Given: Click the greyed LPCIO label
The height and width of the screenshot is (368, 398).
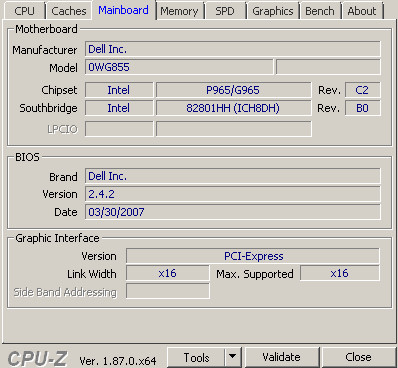Looking at the screenshot, I should 62,129.
